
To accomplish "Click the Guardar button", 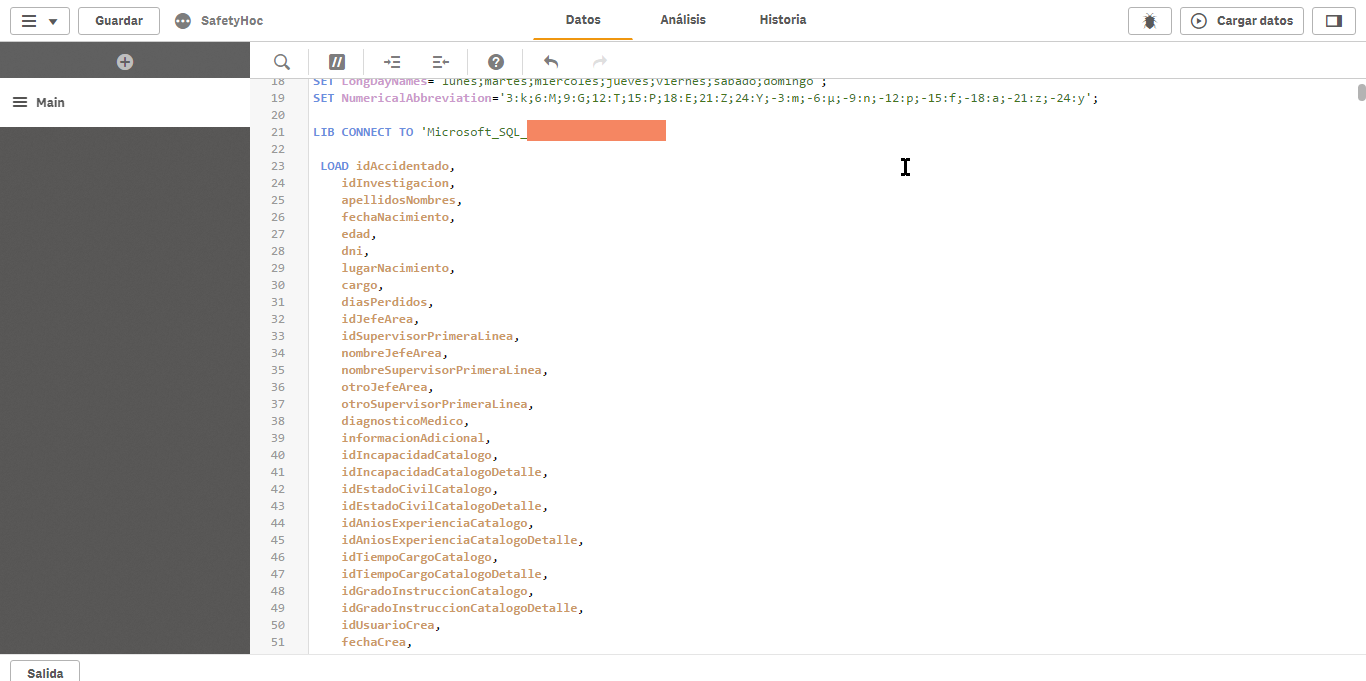I will point(119,21).
